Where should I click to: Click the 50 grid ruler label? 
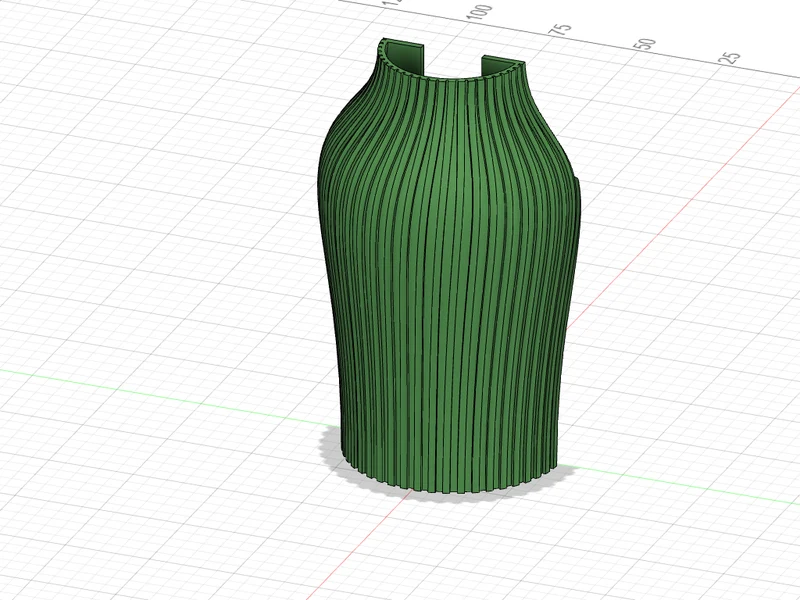(x=646, y=44)
